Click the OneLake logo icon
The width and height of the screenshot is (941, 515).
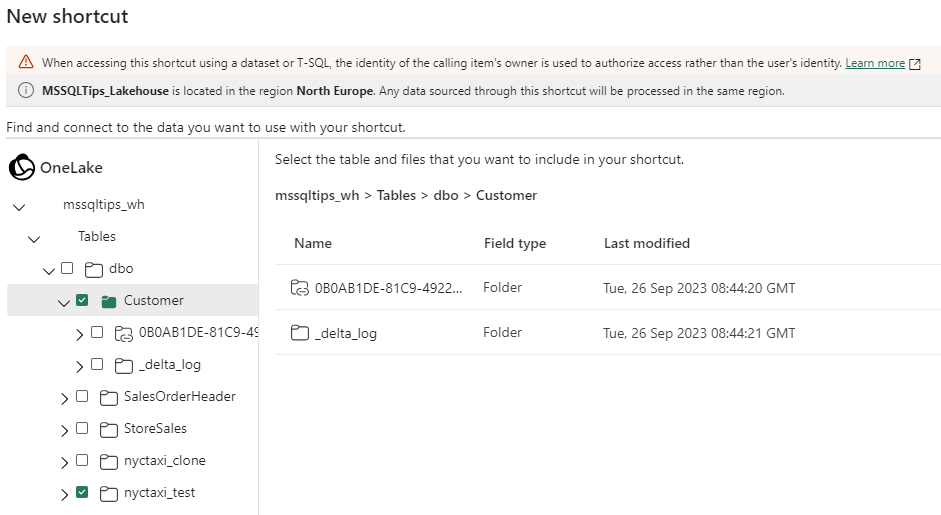tap(22, 167)
